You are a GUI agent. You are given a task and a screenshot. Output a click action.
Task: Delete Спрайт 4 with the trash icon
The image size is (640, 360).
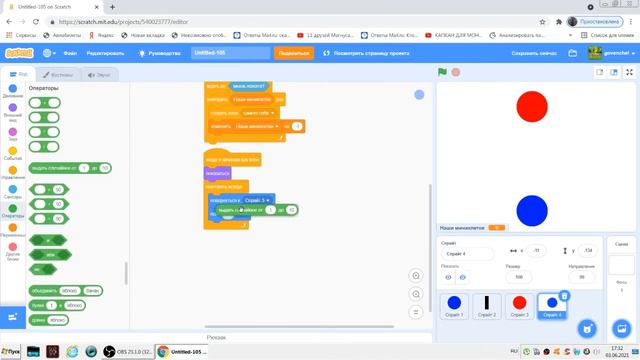[564, 296]
